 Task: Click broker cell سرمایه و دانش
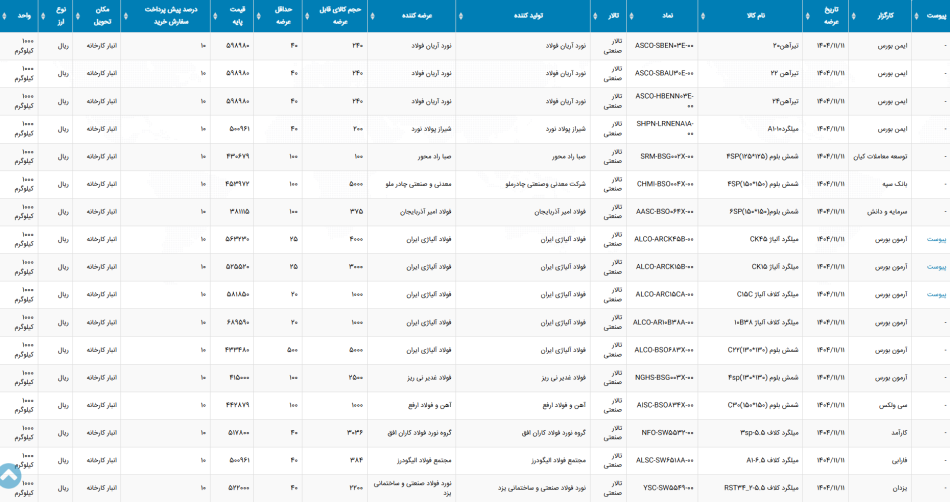coord(887,212)
